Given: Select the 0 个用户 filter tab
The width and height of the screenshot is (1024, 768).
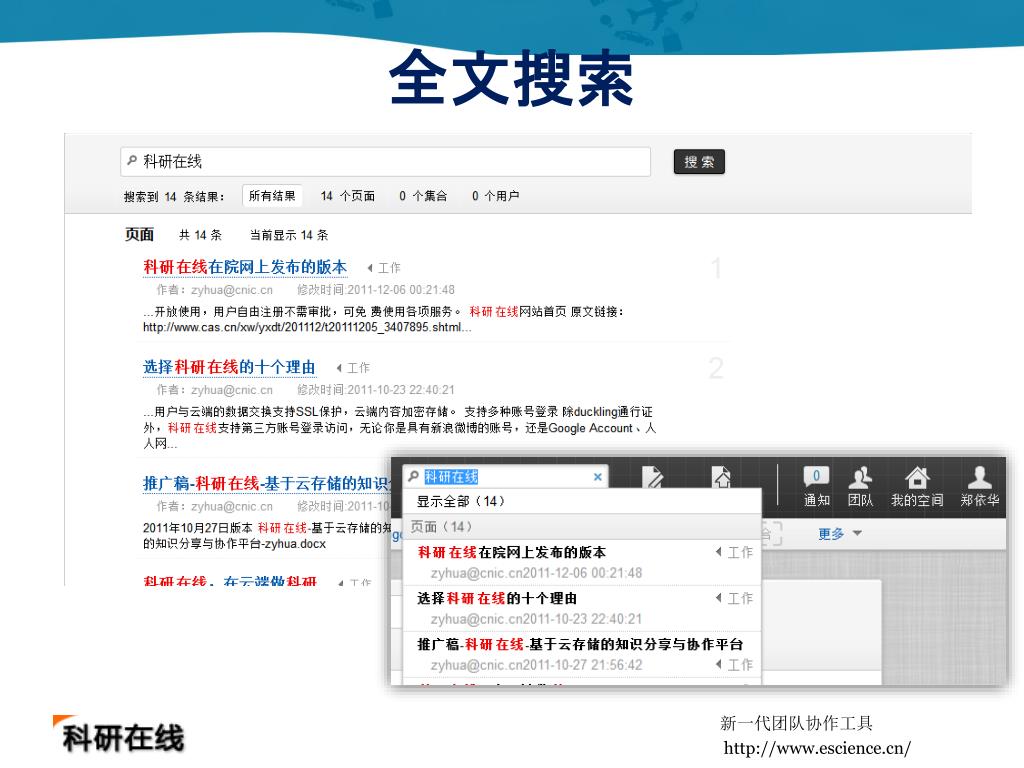Looking at the screenshot, I should [x=495, y=196].
